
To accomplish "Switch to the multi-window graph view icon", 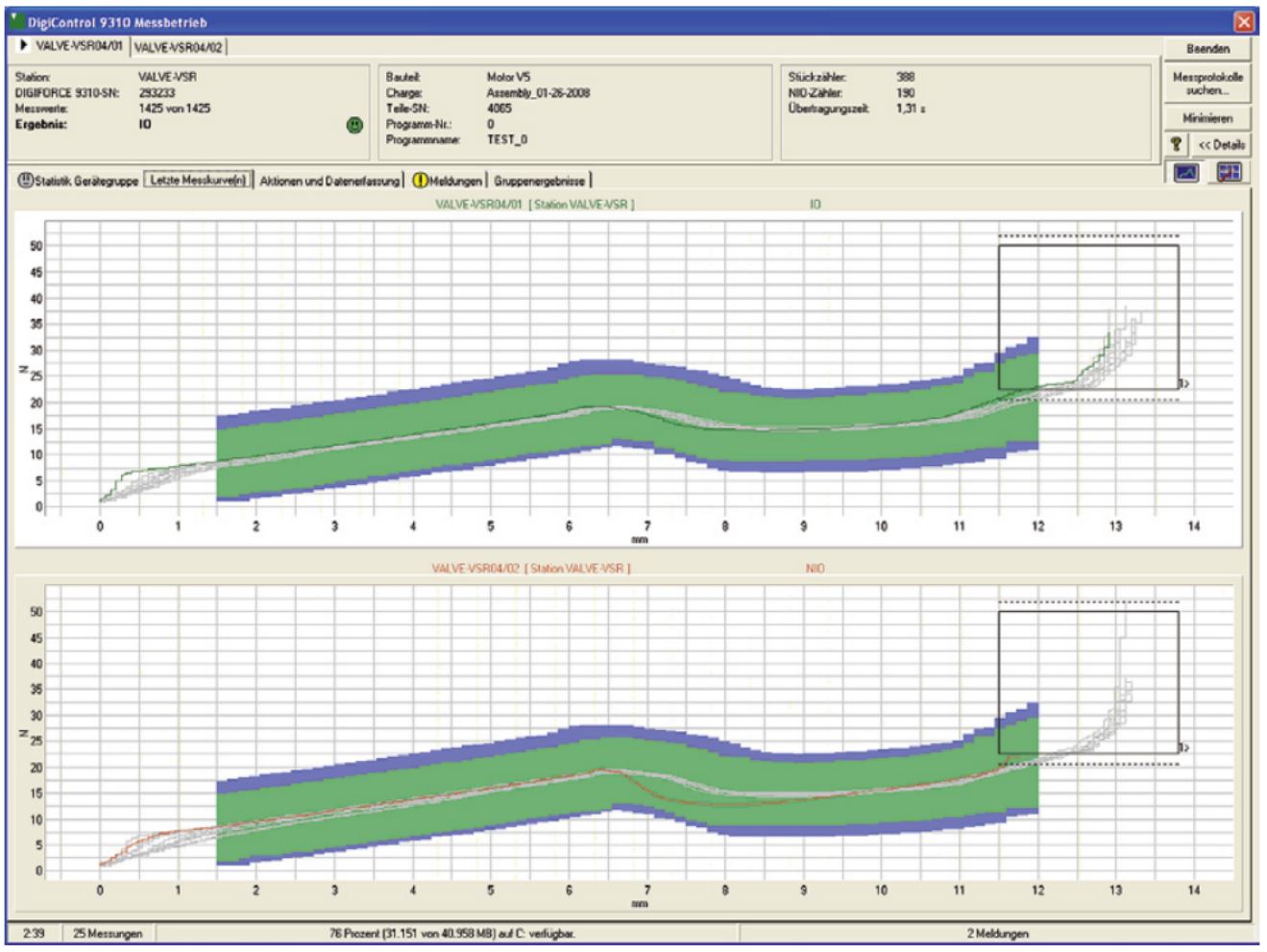I will coord(1229,173).
